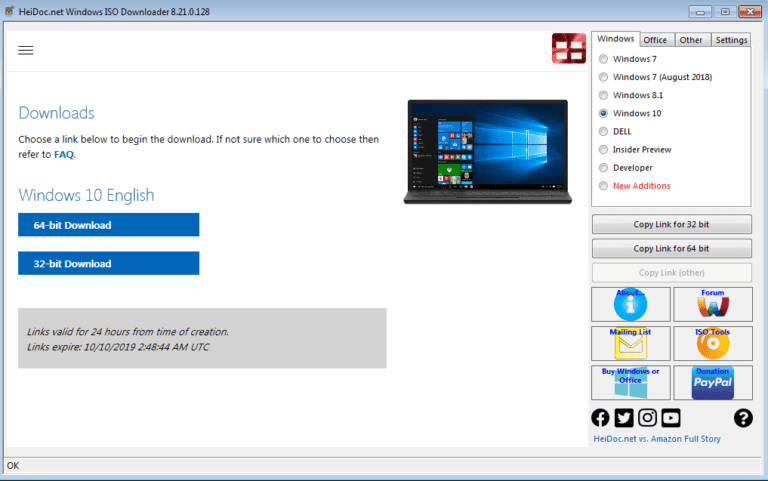Screen dimensions: 768x481
Task: Select the Windows 8.1 radio option
Action: click(631, 95)
